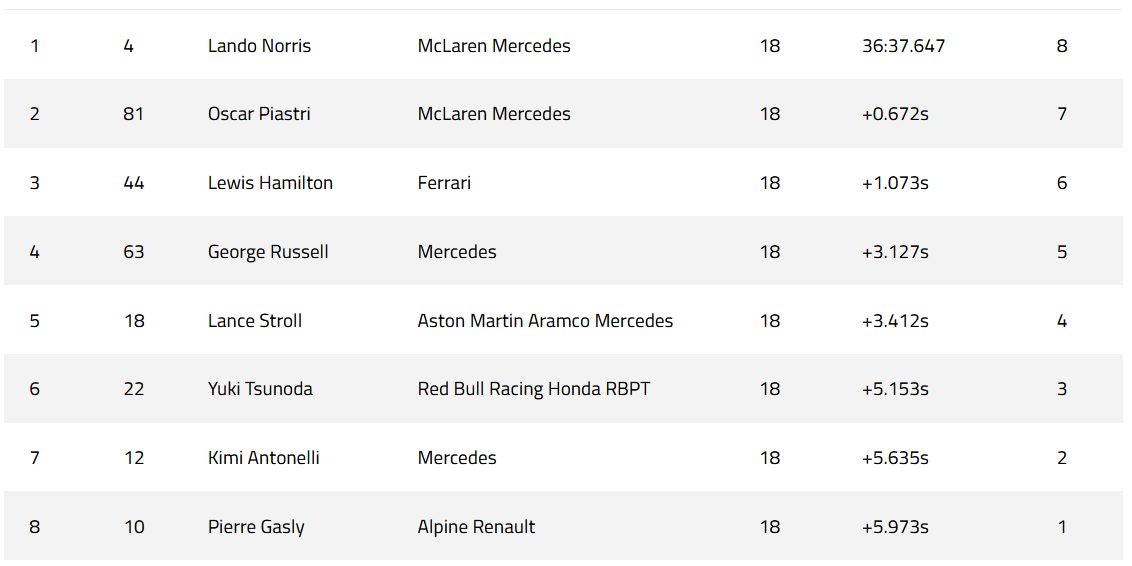Image resolution: width=1132 pixels, height=566 pixels.
Task: Click Kimi Antonelli's name
Action: click(x=264, y=458)
